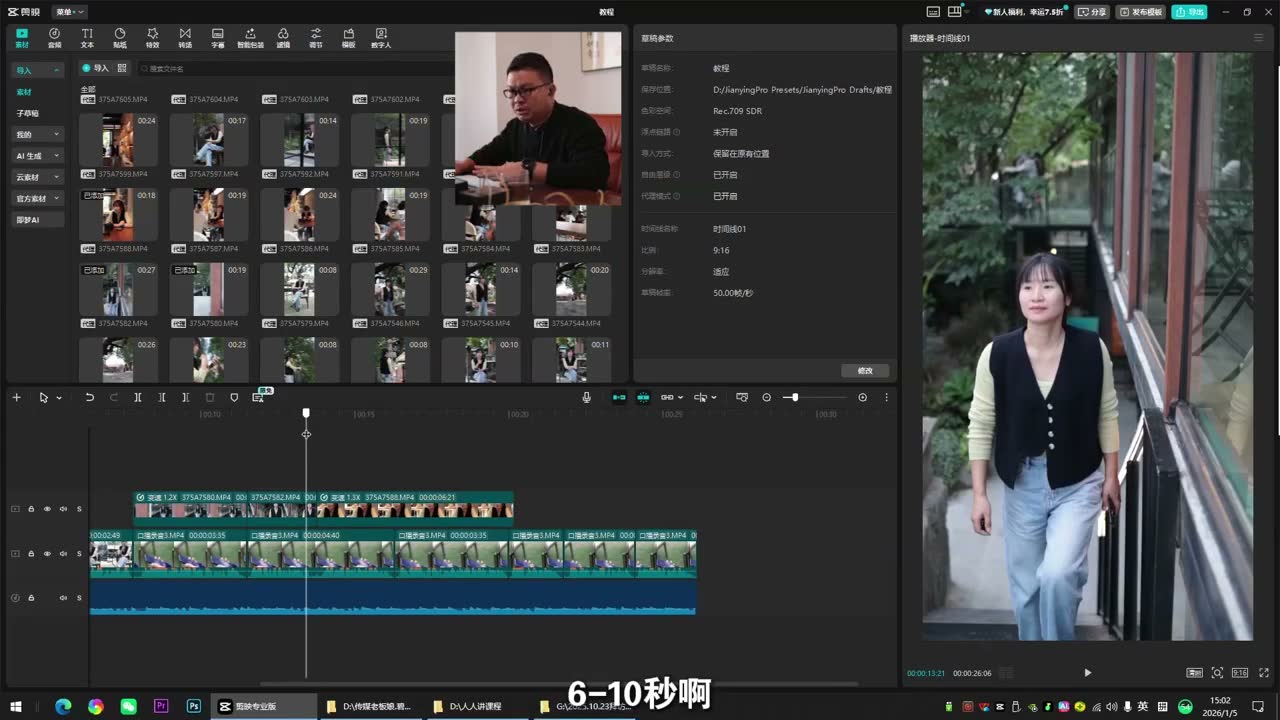The image size is (1280, 720).
Task: Click the delete trash icon in timeline toolbar
Action: 210,397
